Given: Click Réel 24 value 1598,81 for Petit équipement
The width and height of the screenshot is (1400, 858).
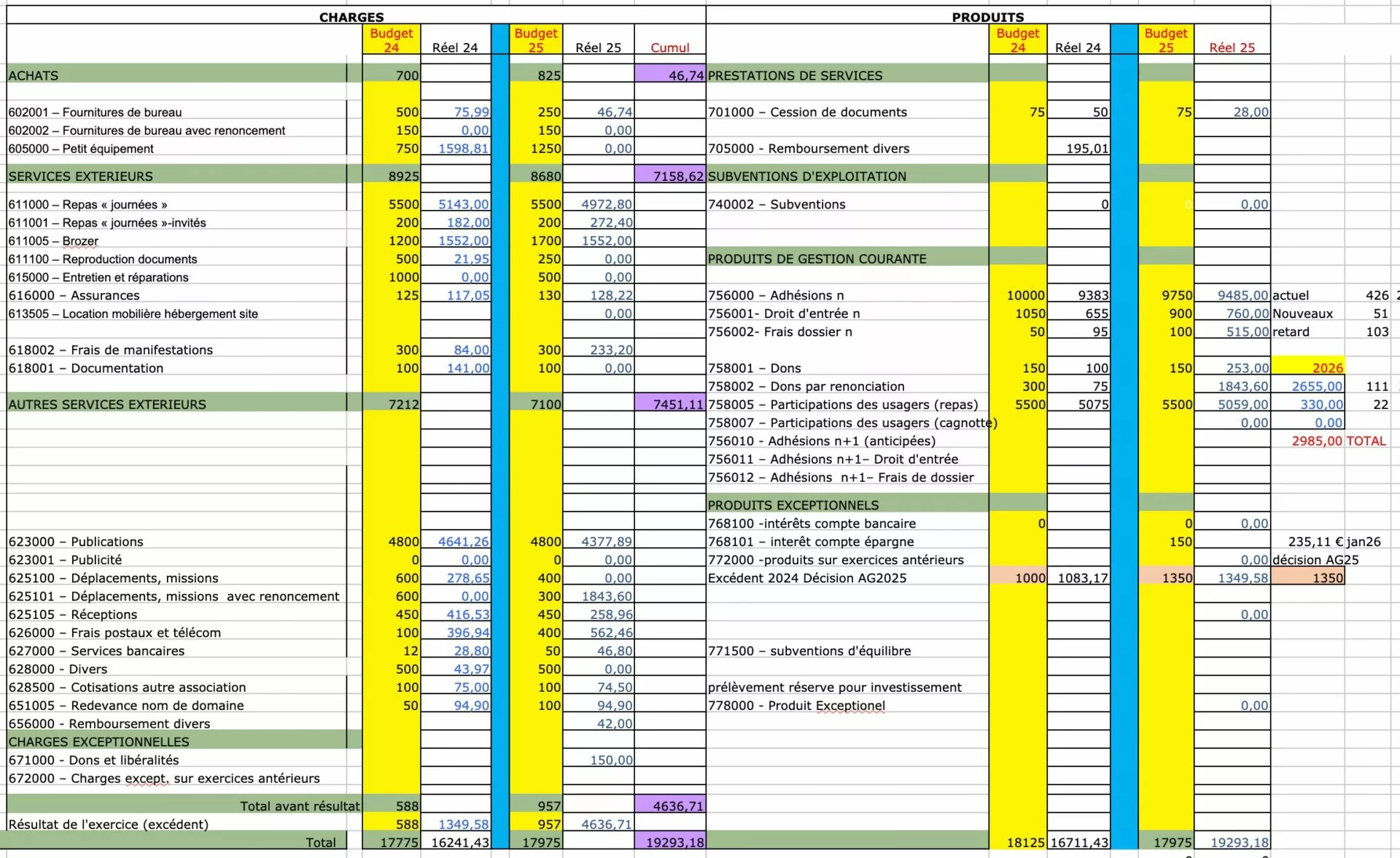Looking at the screenshot, I should coord(463,149).
